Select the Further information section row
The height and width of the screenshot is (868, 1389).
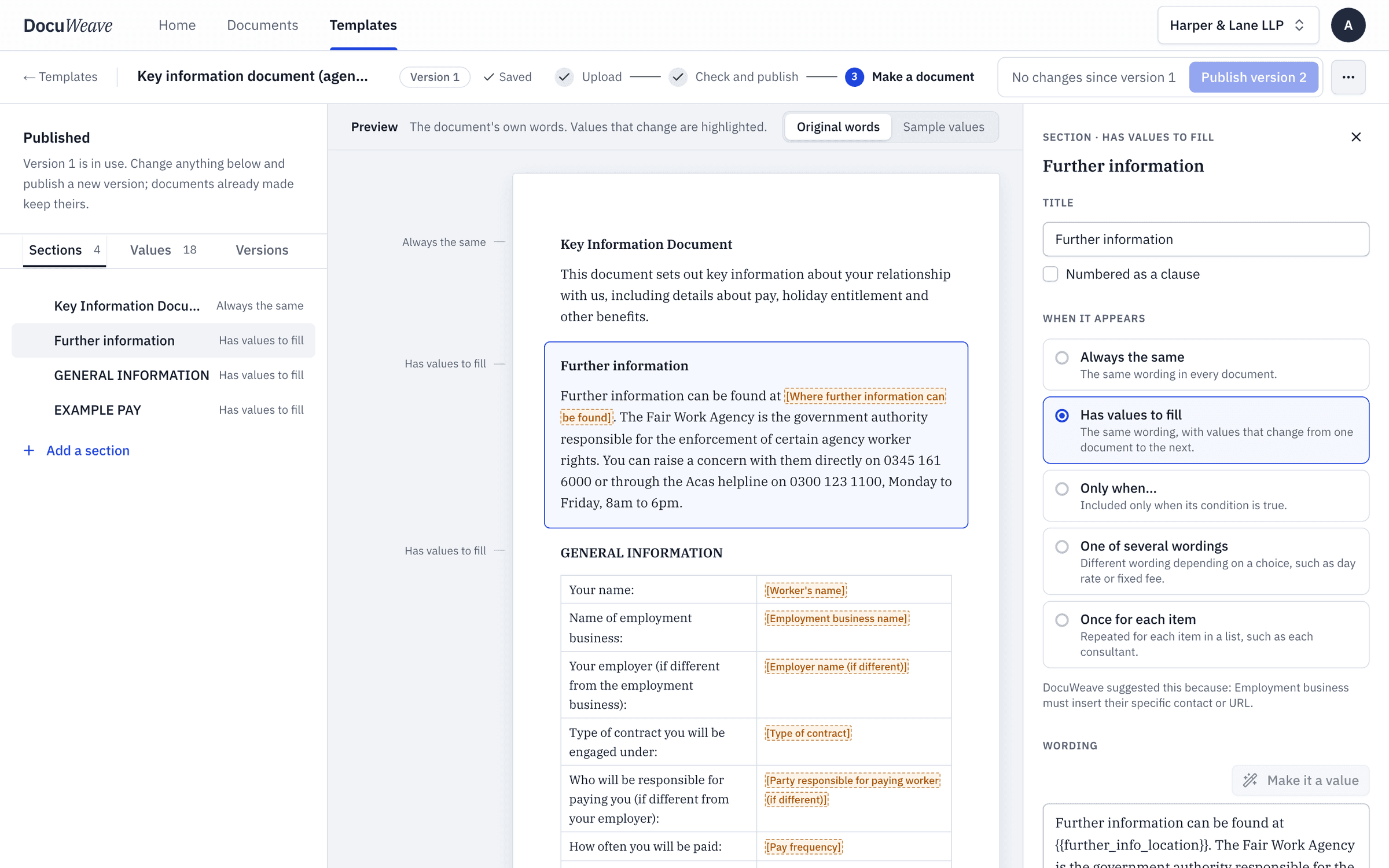[x=163, y=340]
